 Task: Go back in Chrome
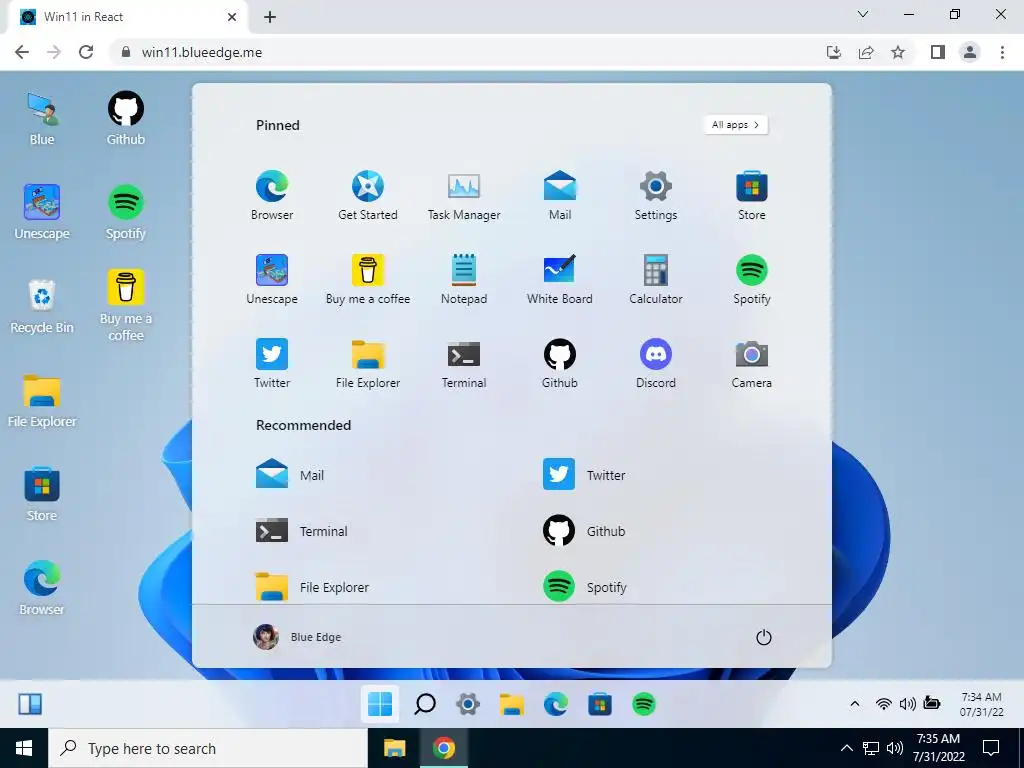pos(22,52)
